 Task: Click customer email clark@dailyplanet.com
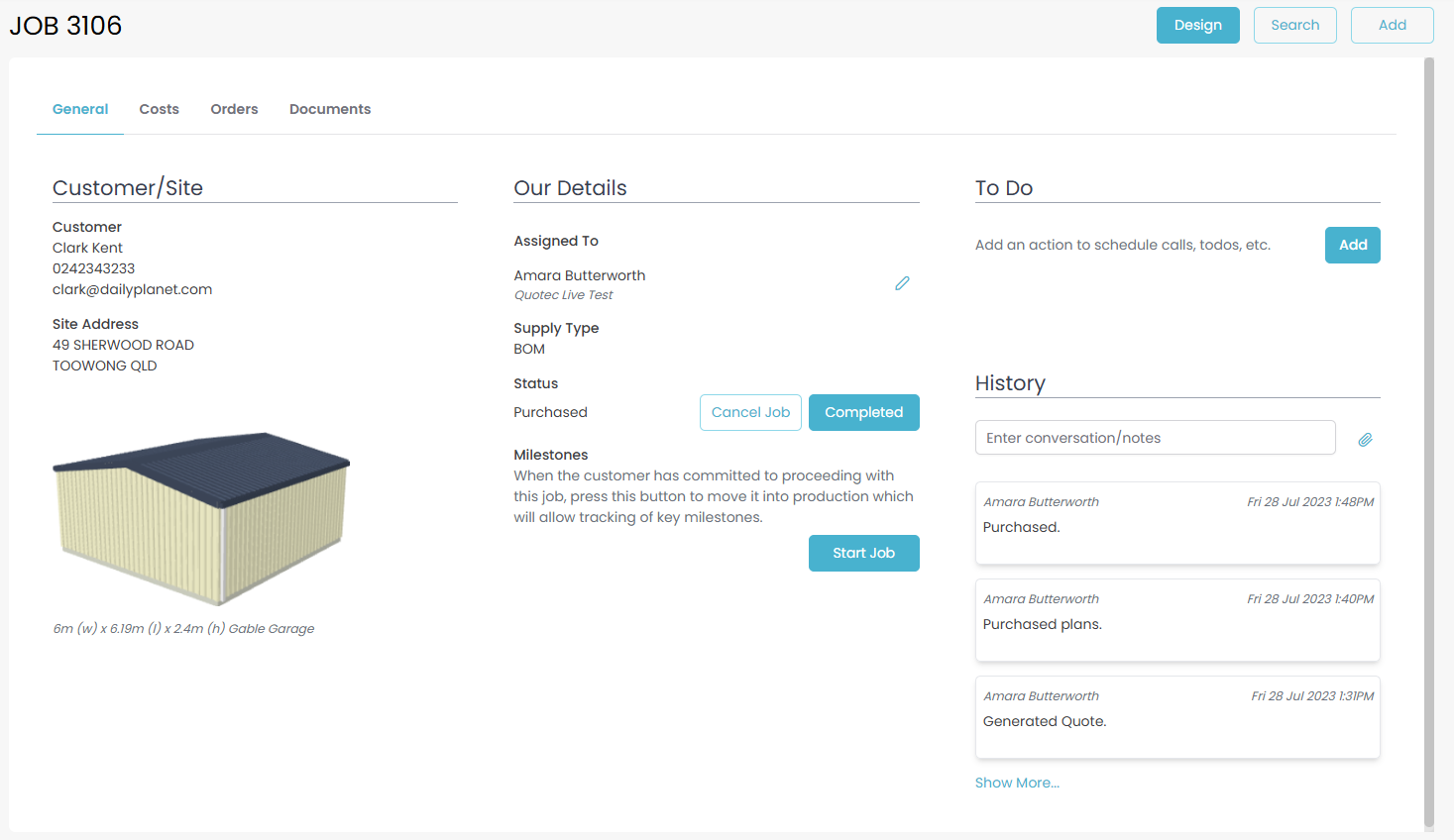coord(132,289)
